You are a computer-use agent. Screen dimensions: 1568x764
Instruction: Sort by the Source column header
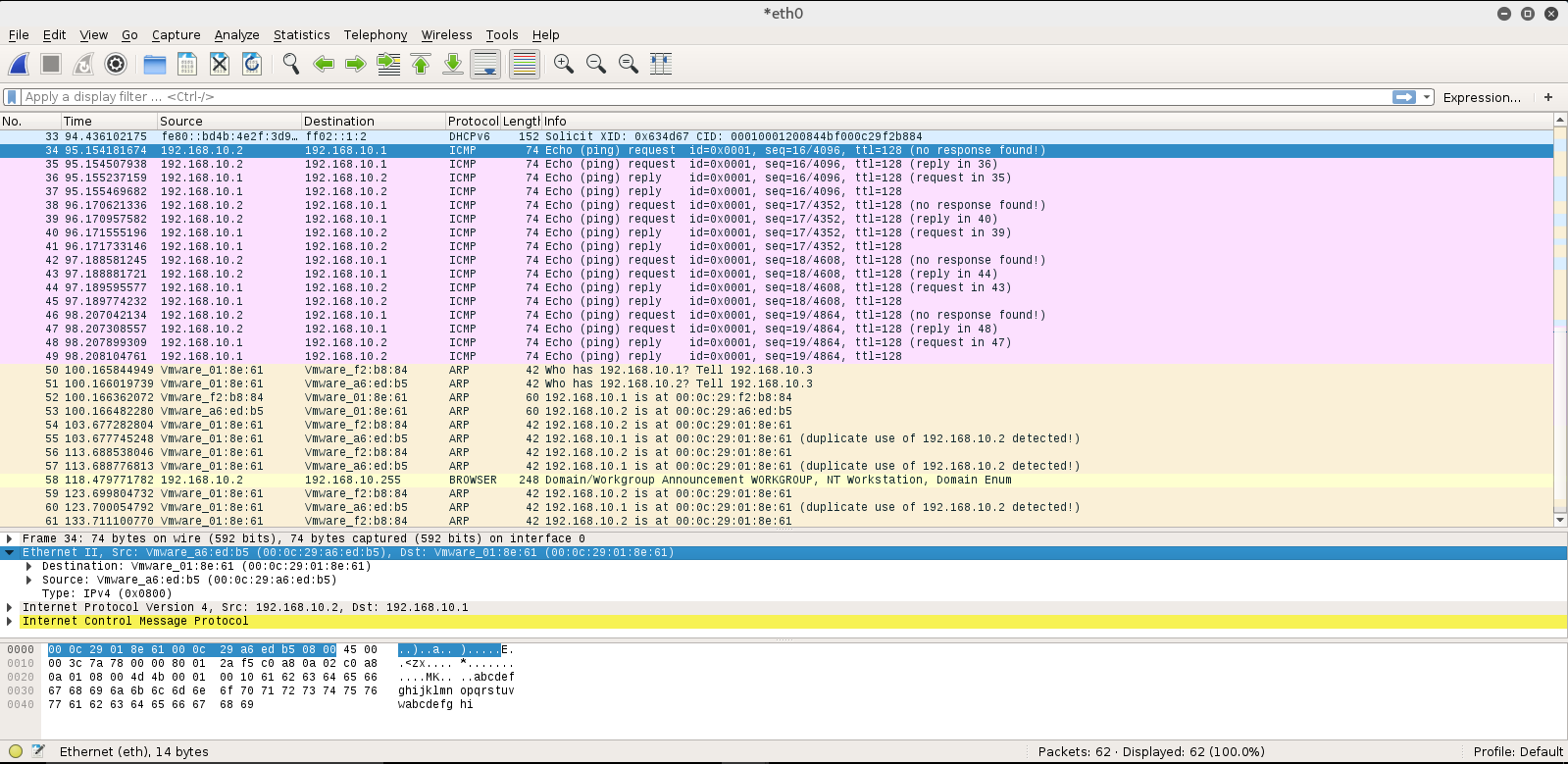(228, 121)
